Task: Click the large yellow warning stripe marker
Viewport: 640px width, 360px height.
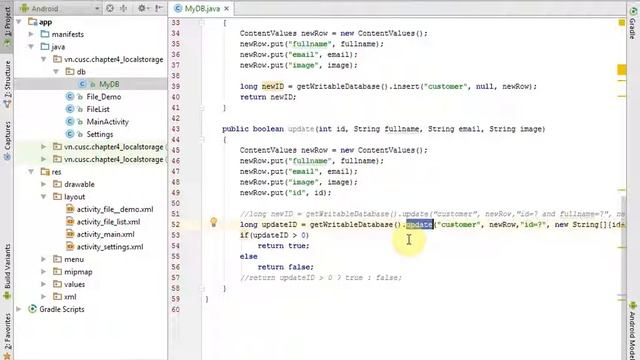Action: click(622, 70)
